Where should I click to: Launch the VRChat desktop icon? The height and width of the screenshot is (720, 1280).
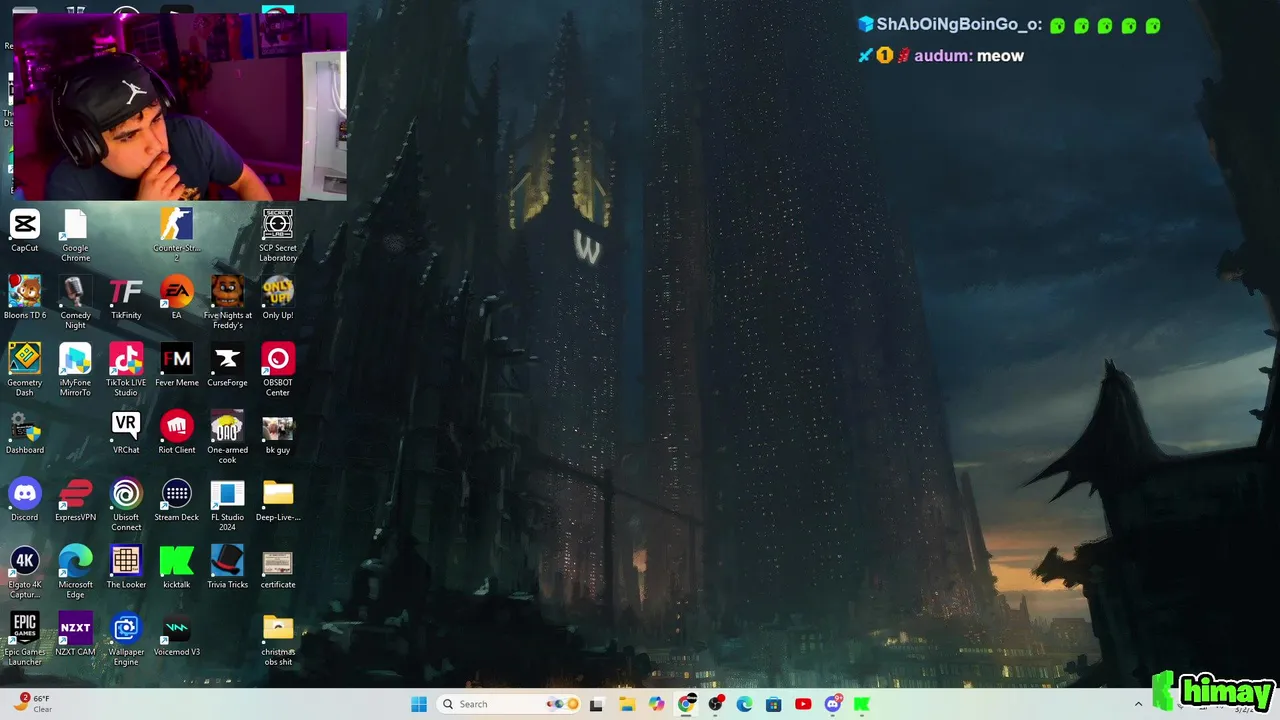click(126, 433)
